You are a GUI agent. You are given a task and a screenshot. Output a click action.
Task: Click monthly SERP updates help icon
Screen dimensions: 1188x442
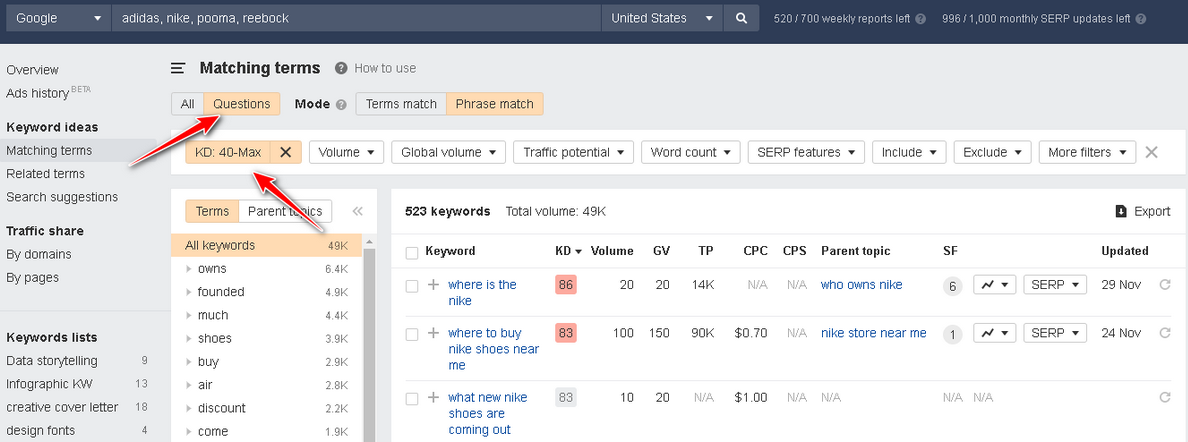click(1141, 19)
